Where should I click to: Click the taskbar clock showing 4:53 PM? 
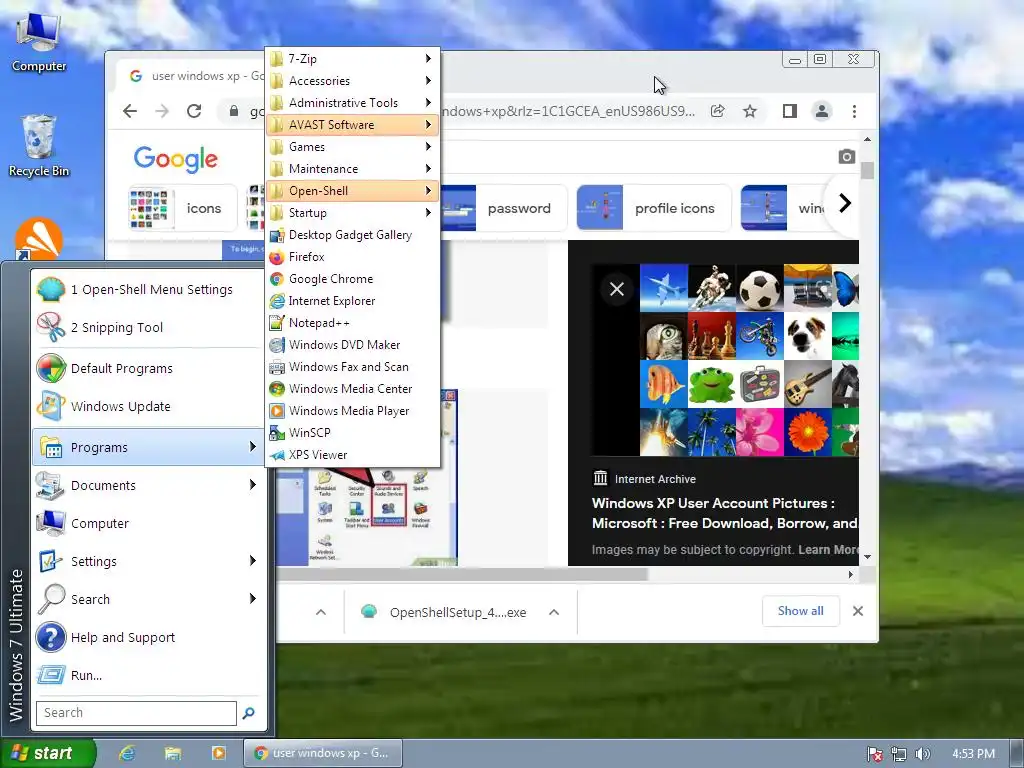click(974, 754)
